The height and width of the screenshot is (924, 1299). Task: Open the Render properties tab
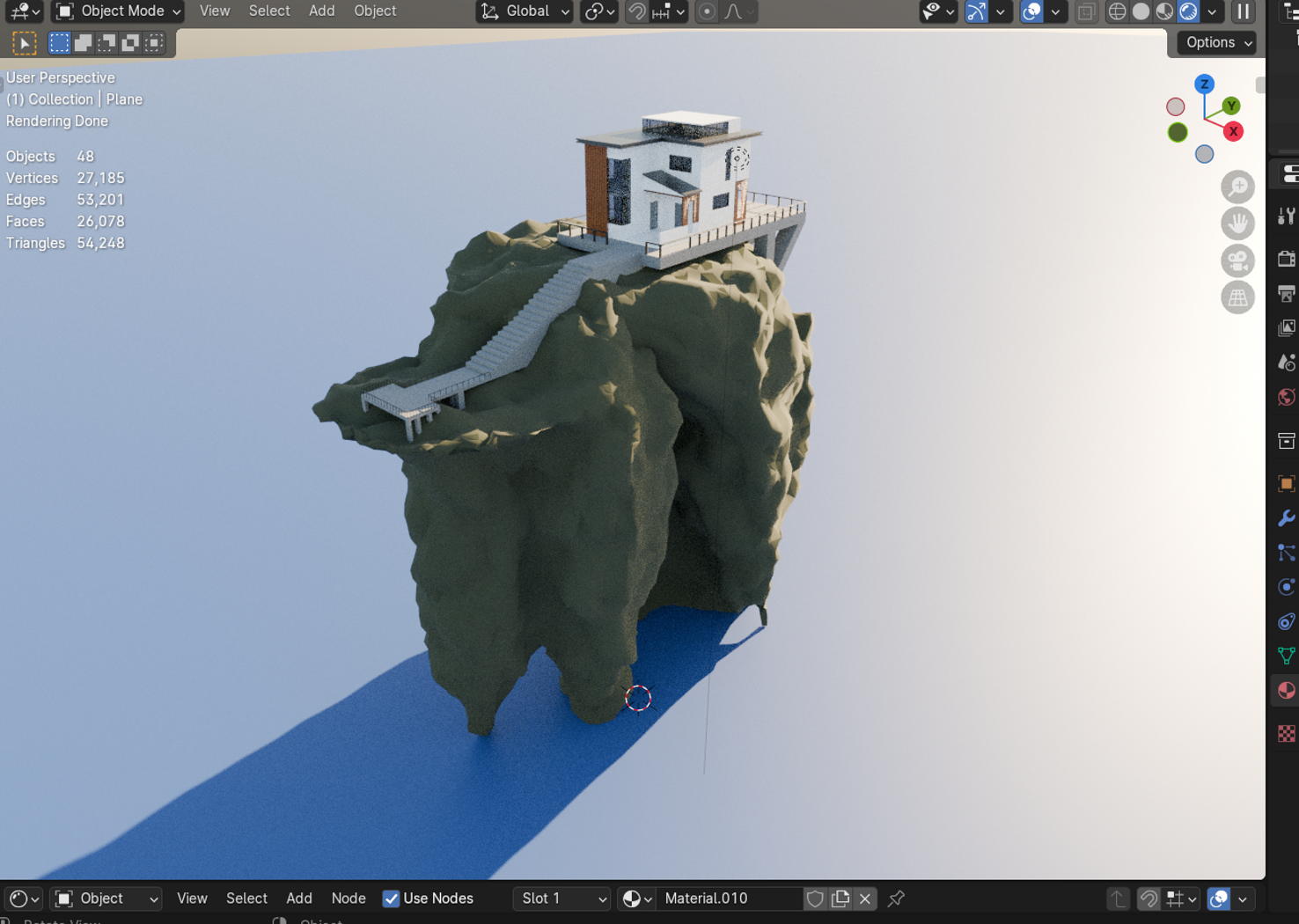pos(1287,259)
